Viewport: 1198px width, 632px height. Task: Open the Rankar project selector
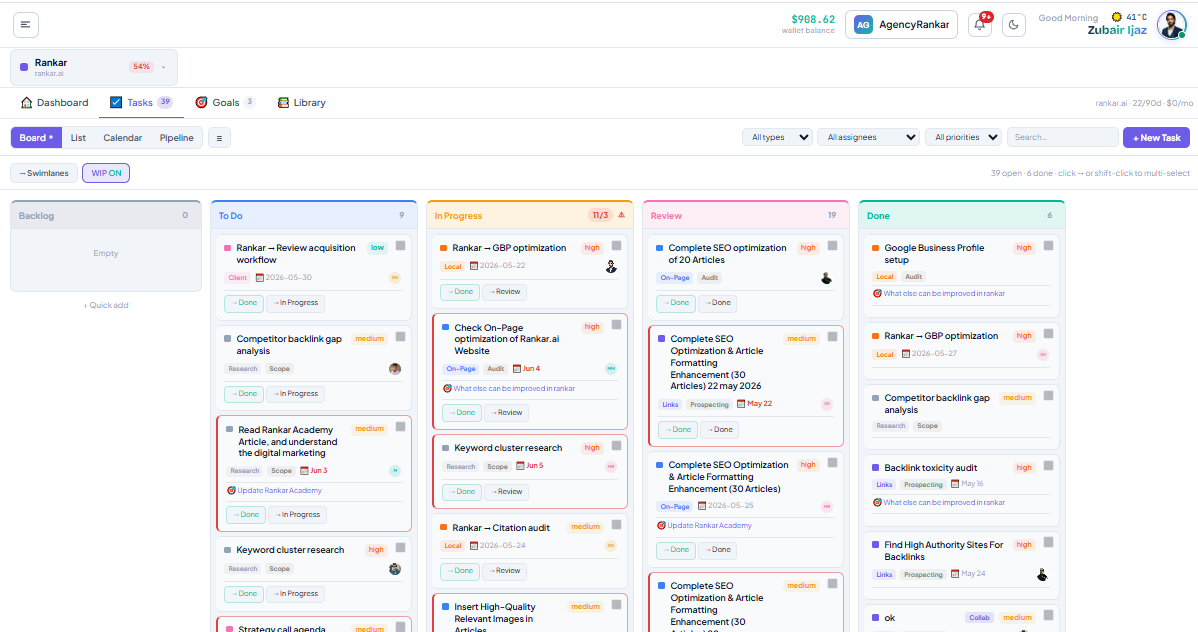click(x=94, y=67)
